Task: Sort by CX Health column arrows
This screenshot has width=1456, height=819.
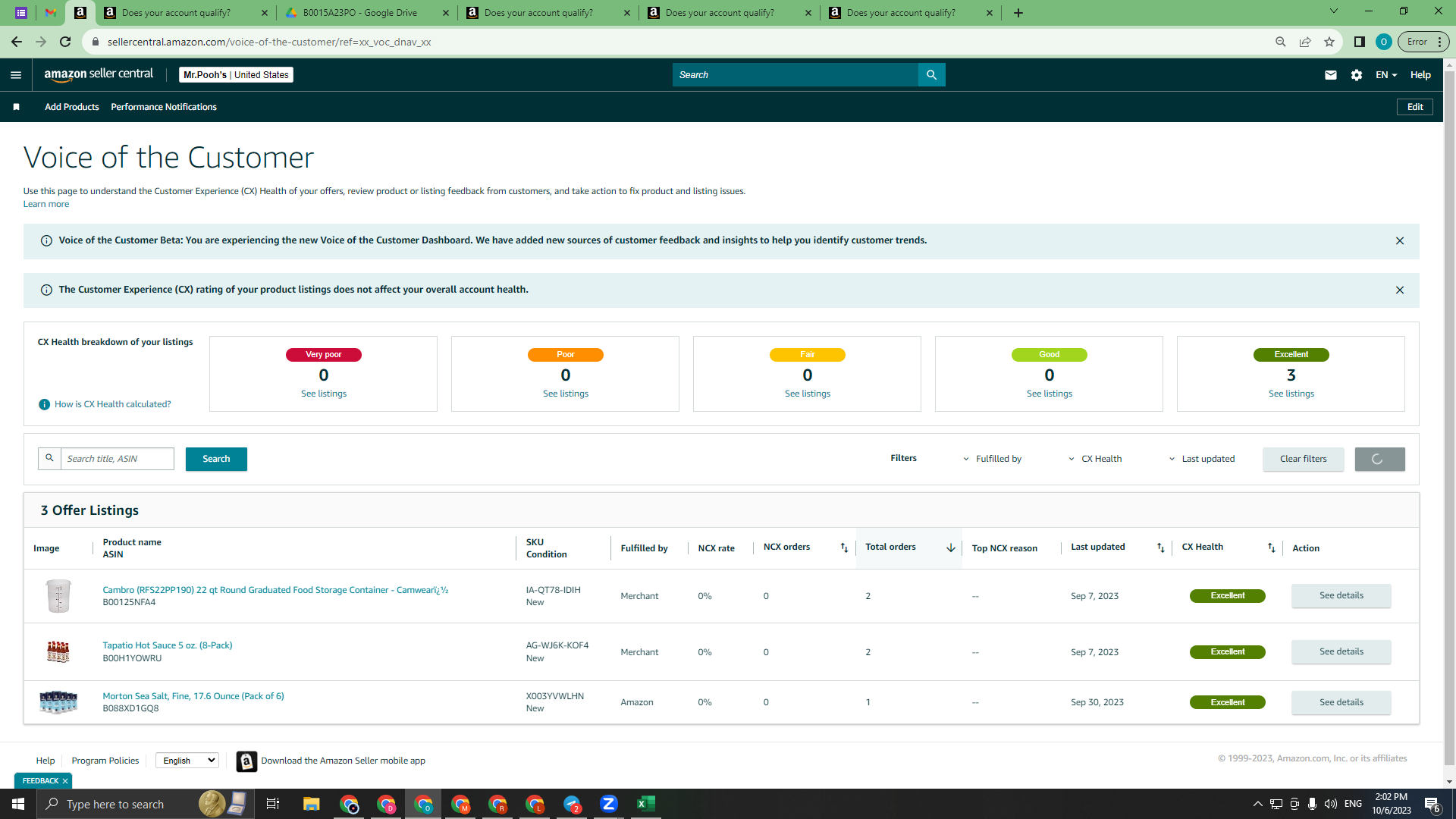Action: [x=1271, y=548]
